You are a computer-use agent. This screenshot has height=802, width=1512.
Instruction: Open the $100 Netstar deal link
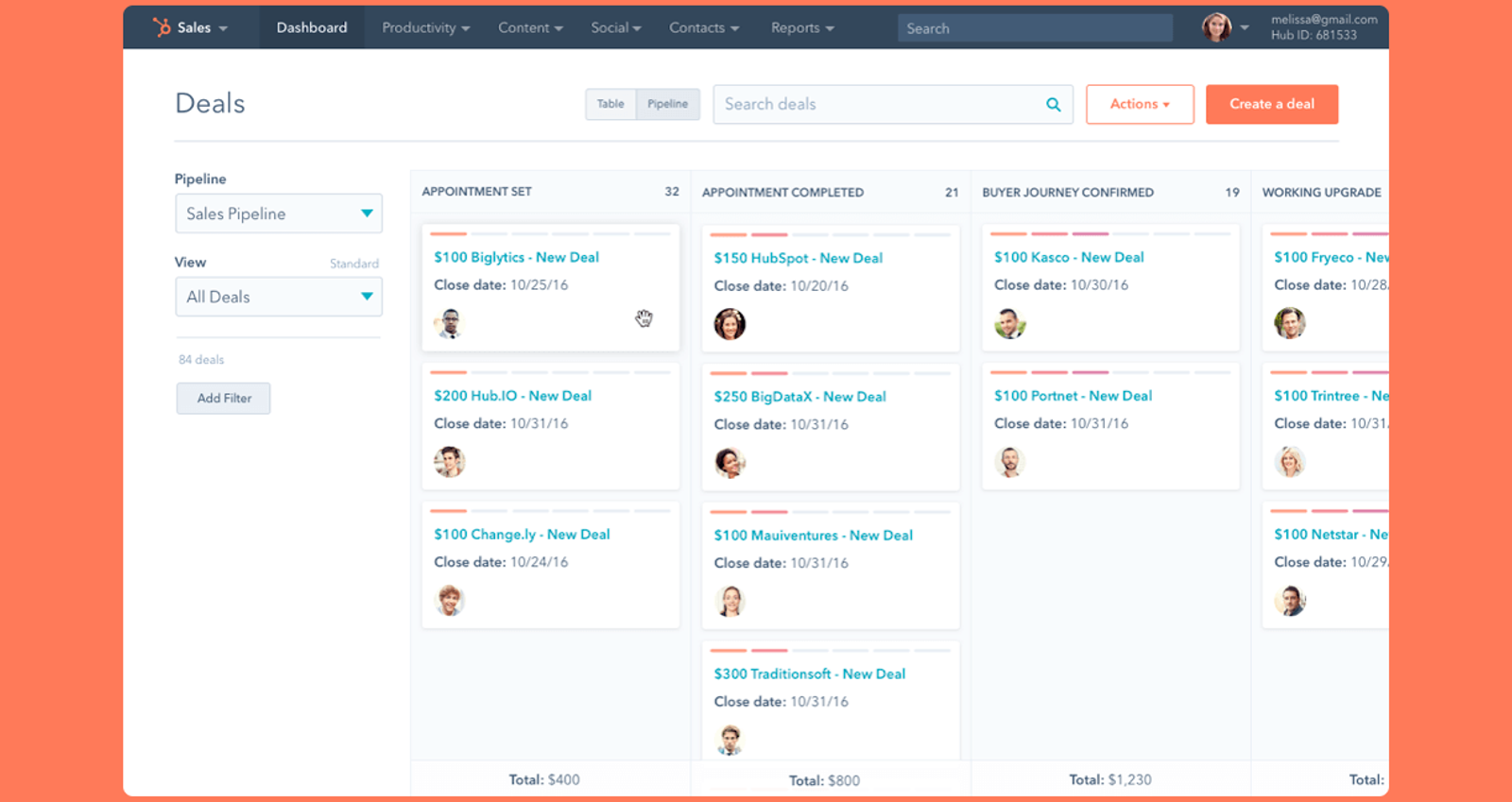(x=1331, y=534)
